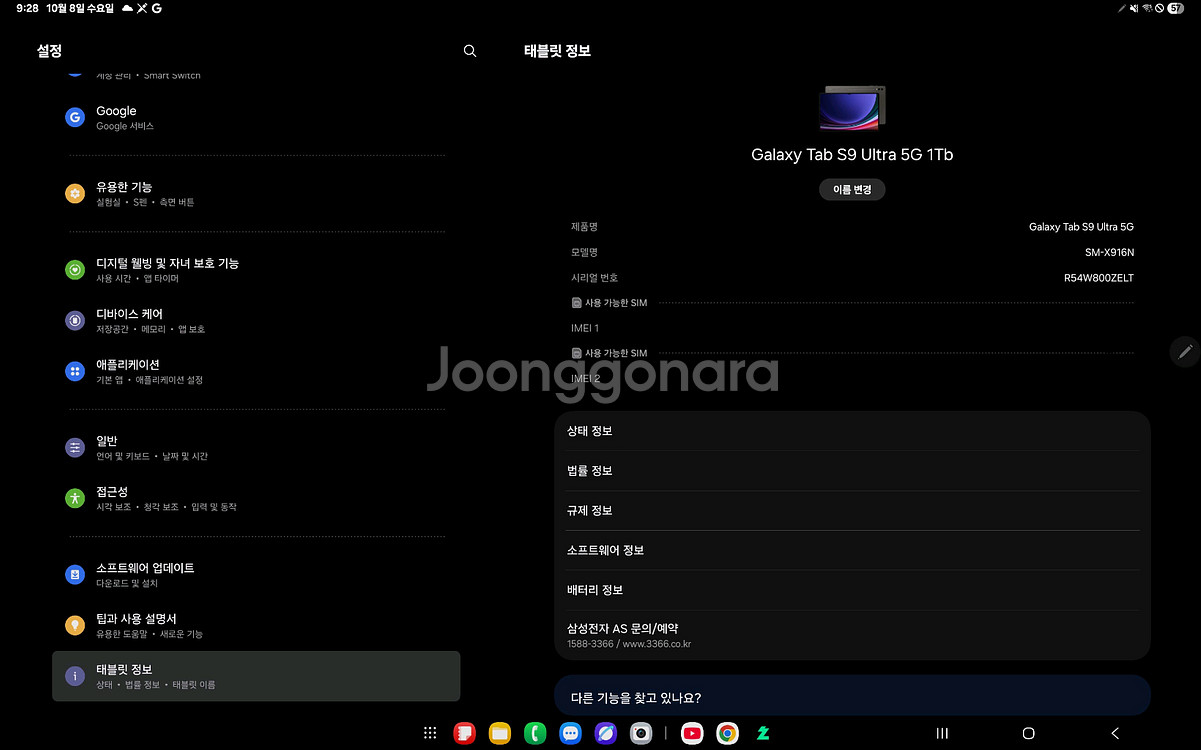1201x750 pixels.
Task: Open Chrome from the taskbar
Action: pos(727,733)
